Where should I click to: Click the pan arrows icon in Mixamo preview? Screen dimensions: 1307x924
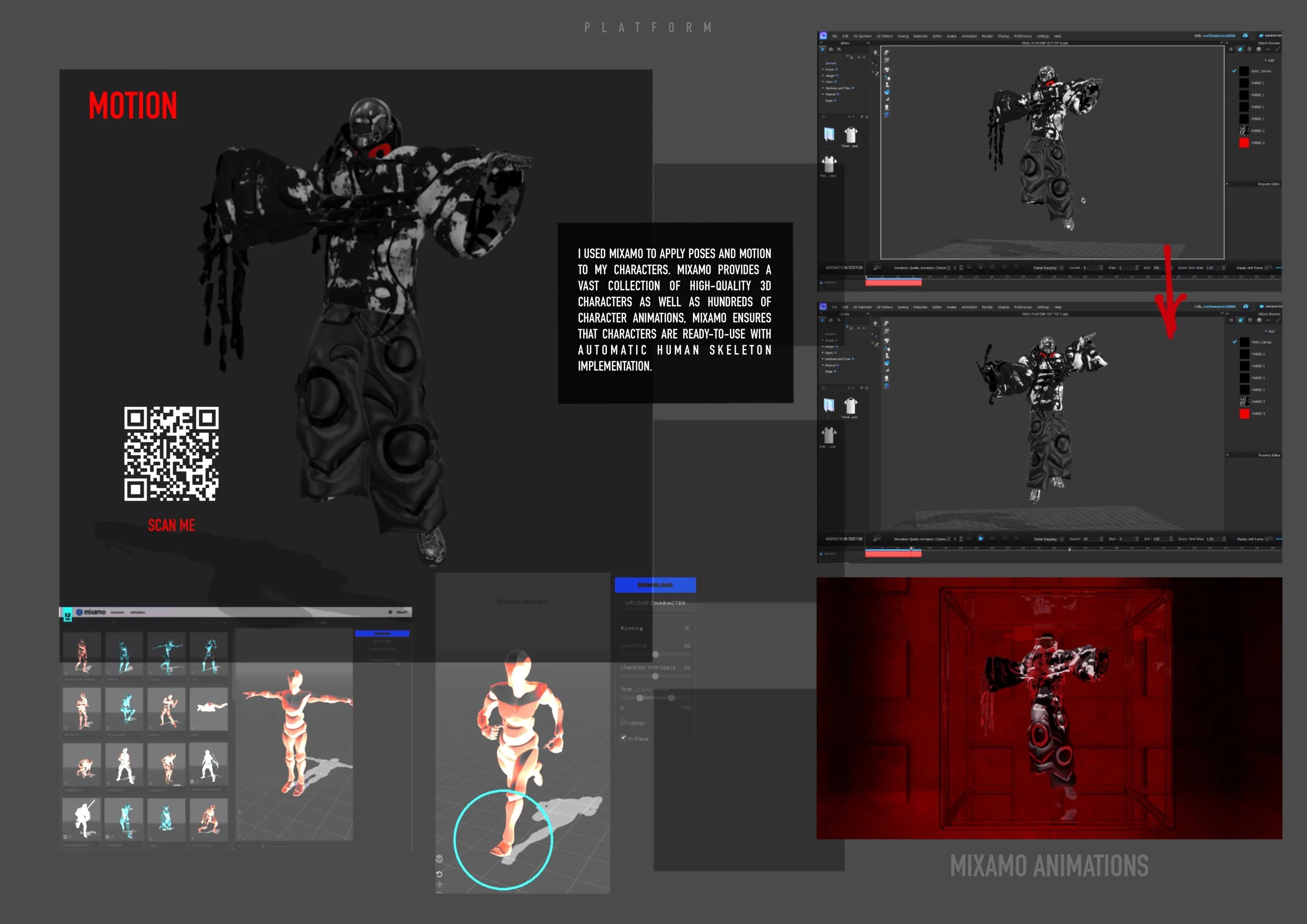point(439,885)
